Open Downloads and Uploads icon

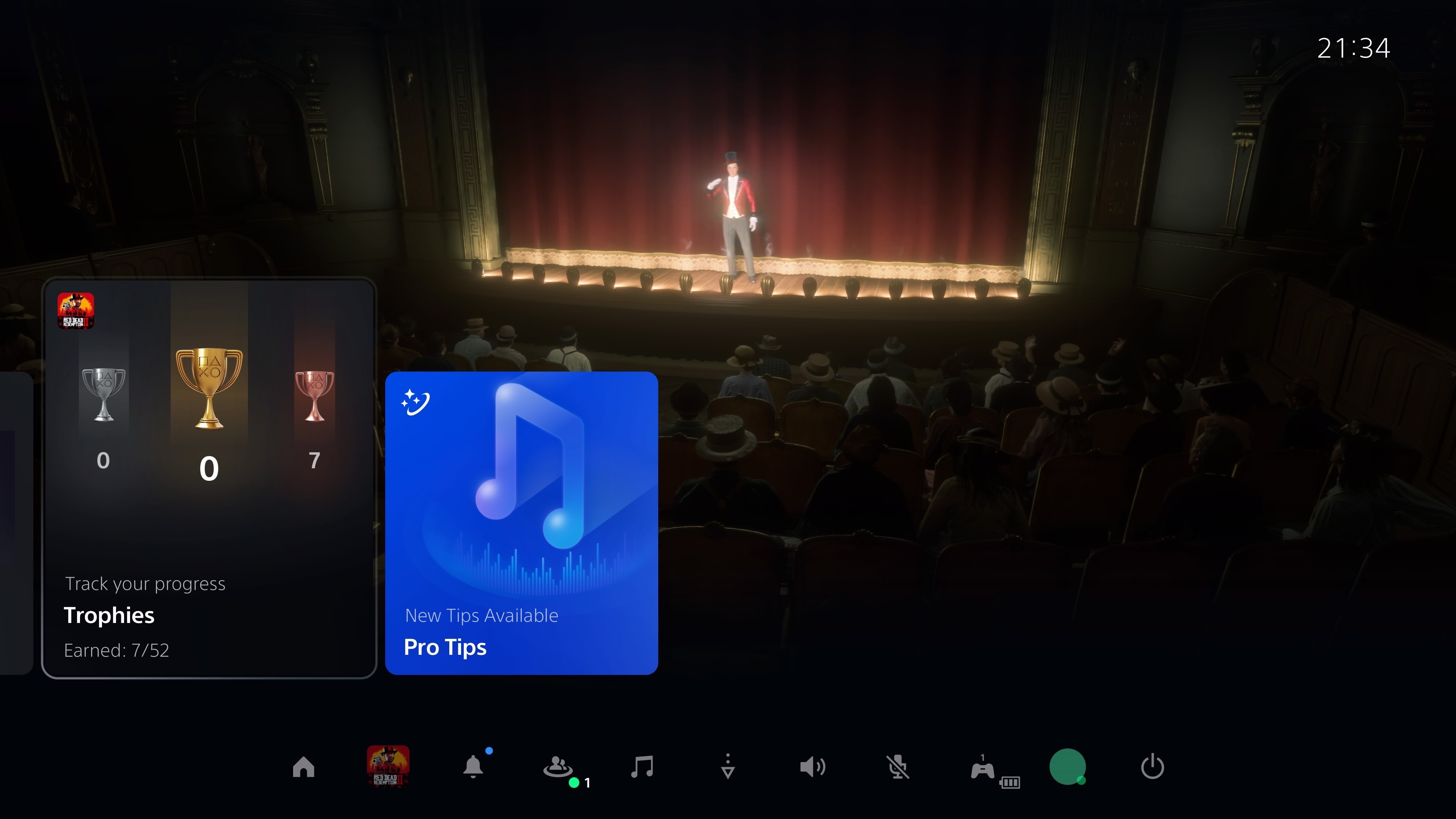point(728,767)
